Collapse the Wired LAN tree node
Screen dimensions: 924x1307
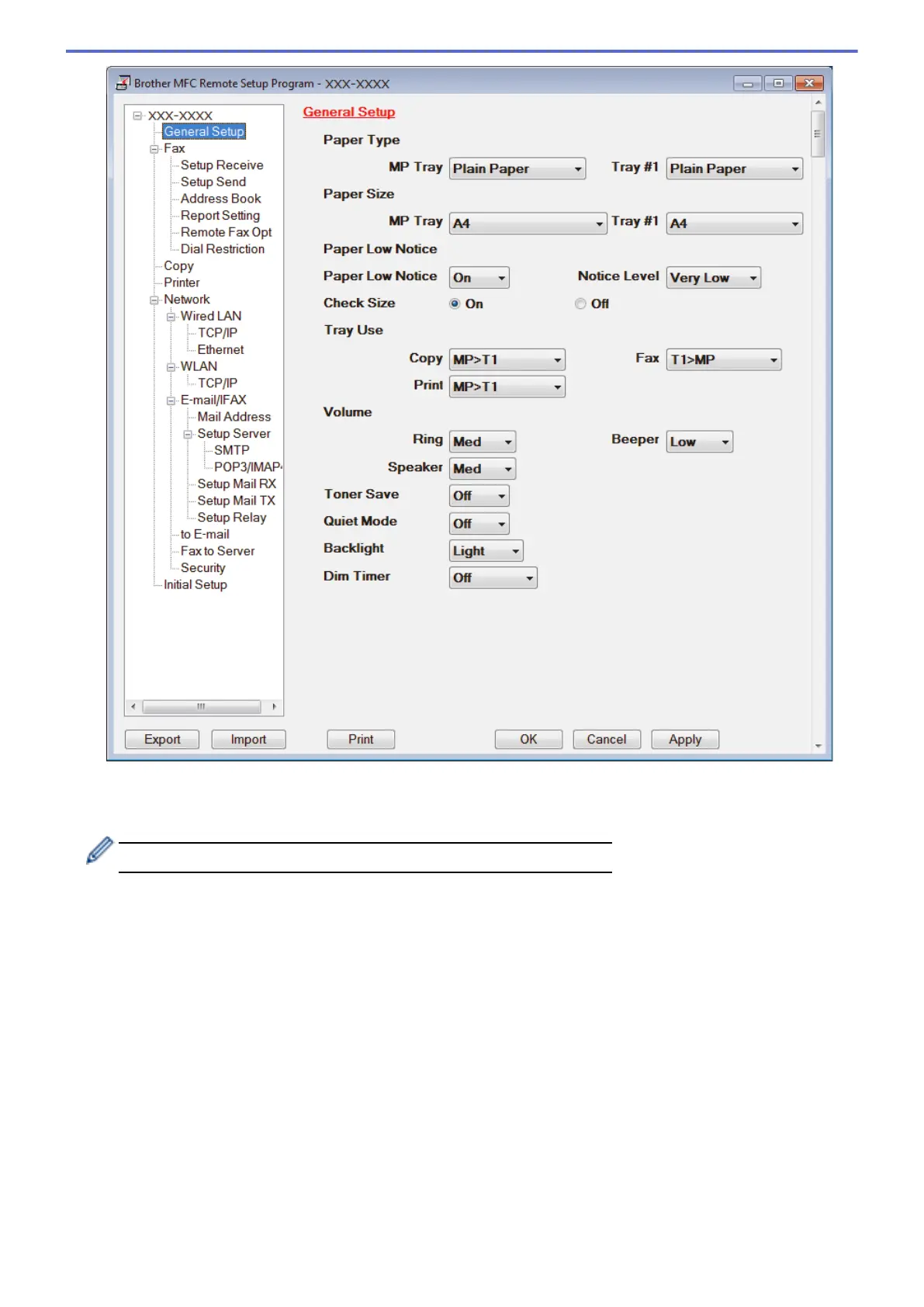171,317
